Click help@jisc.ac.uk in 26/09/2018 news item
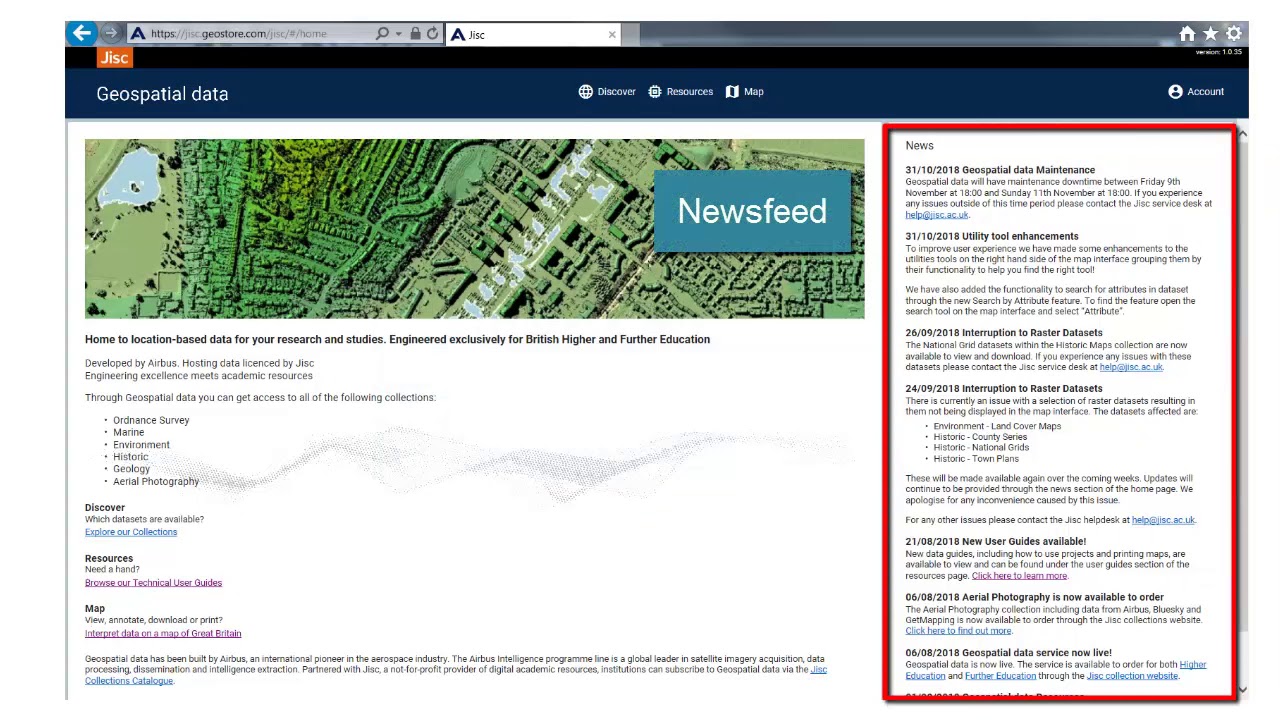Image resolution: width=1280 pixels, height=720 pixels. pos(1131,367)
